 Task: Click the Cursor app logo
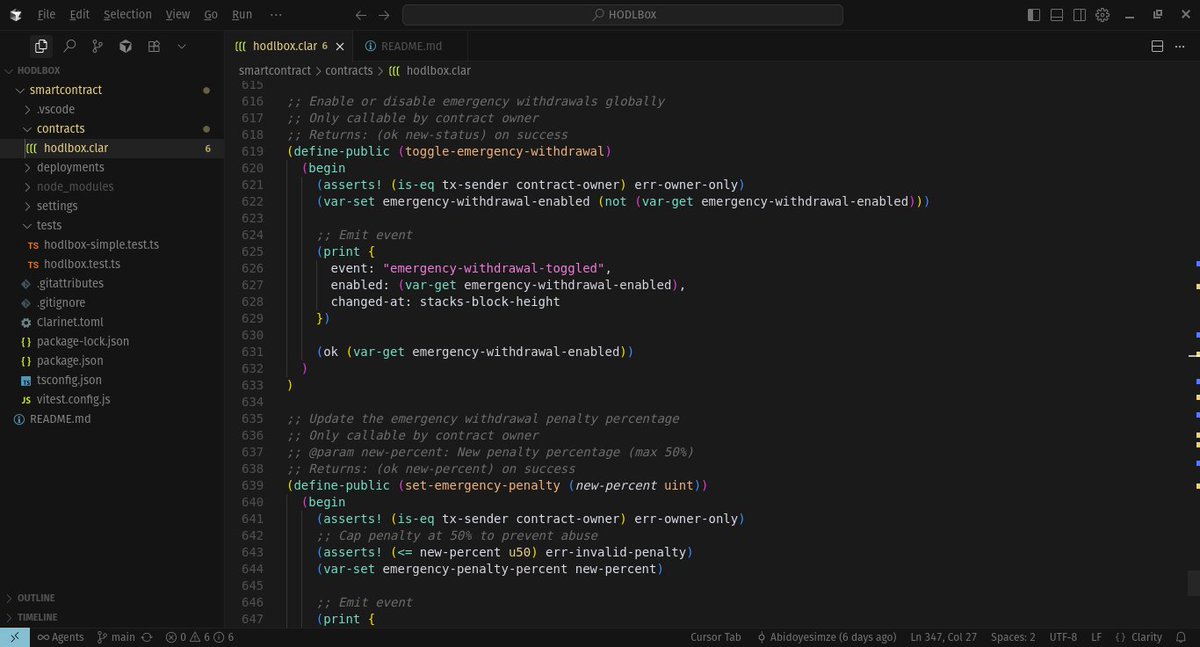point(15,15)
